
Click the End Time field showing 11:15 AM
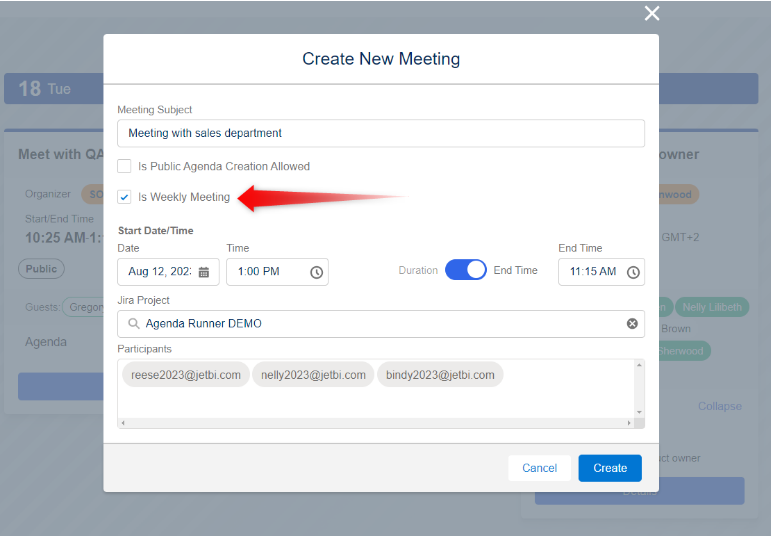tap(601, 272)
